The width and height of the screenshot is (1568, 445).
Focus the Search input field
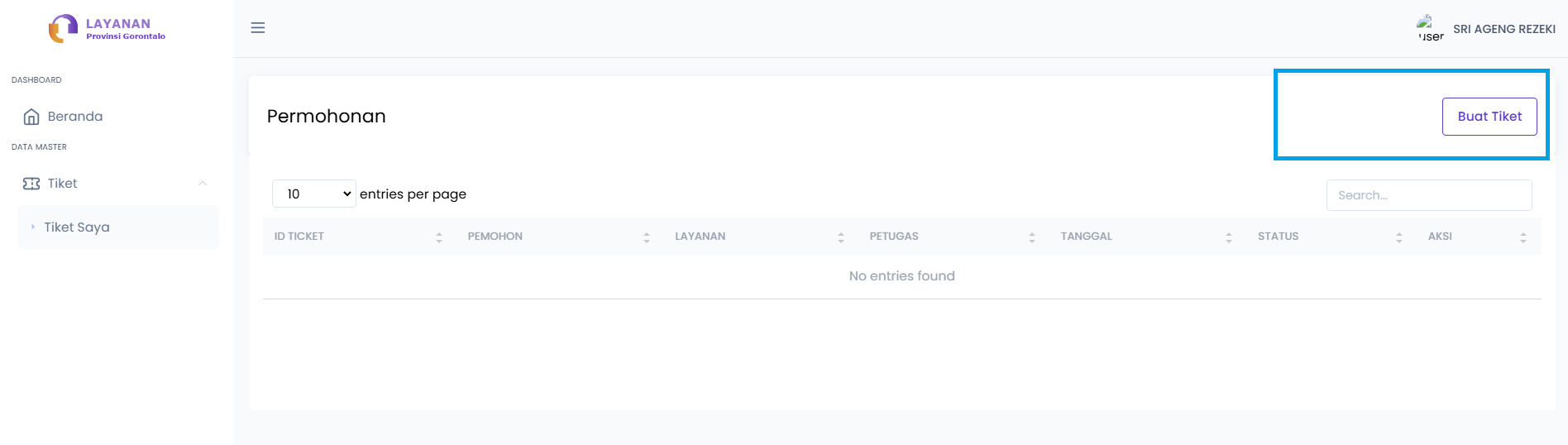coord(1428,195)
